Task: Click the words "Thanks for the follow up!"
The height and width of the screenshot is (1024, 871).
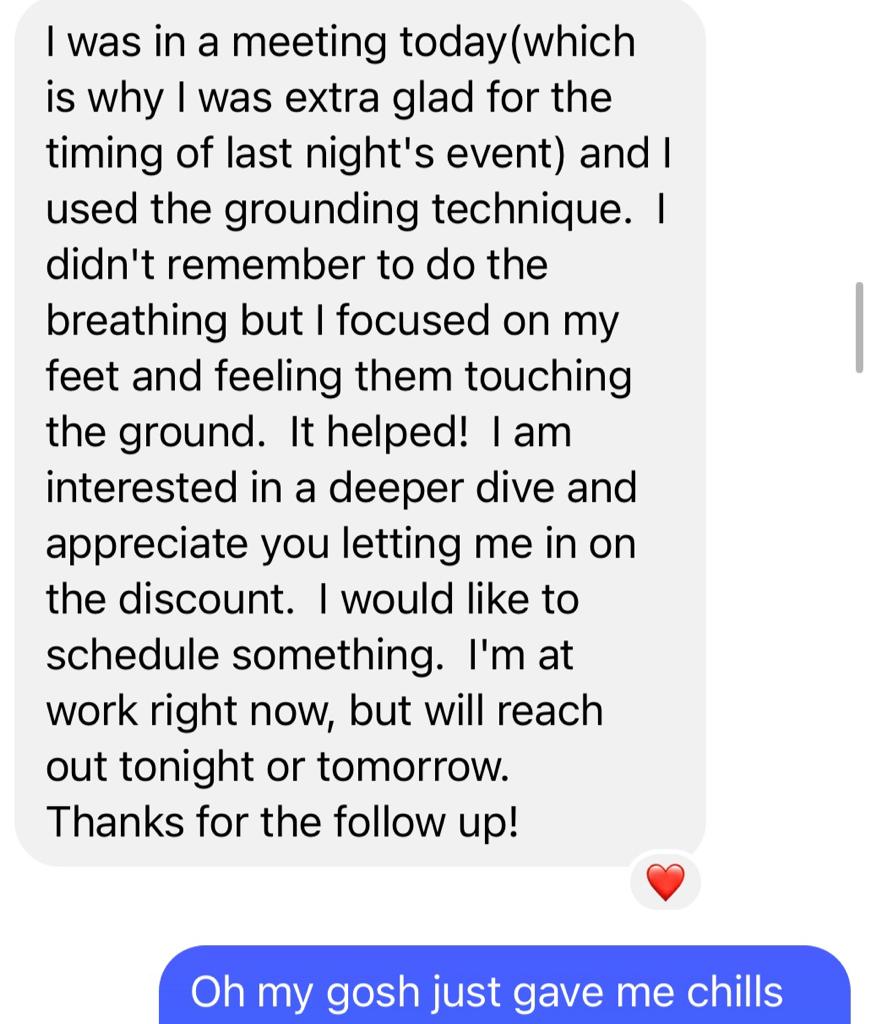Action: [x=283, y=822]
